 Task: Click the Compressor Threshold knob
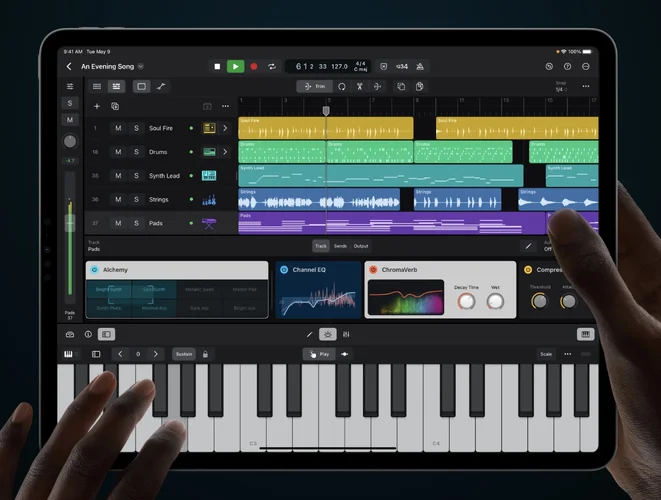540,301
